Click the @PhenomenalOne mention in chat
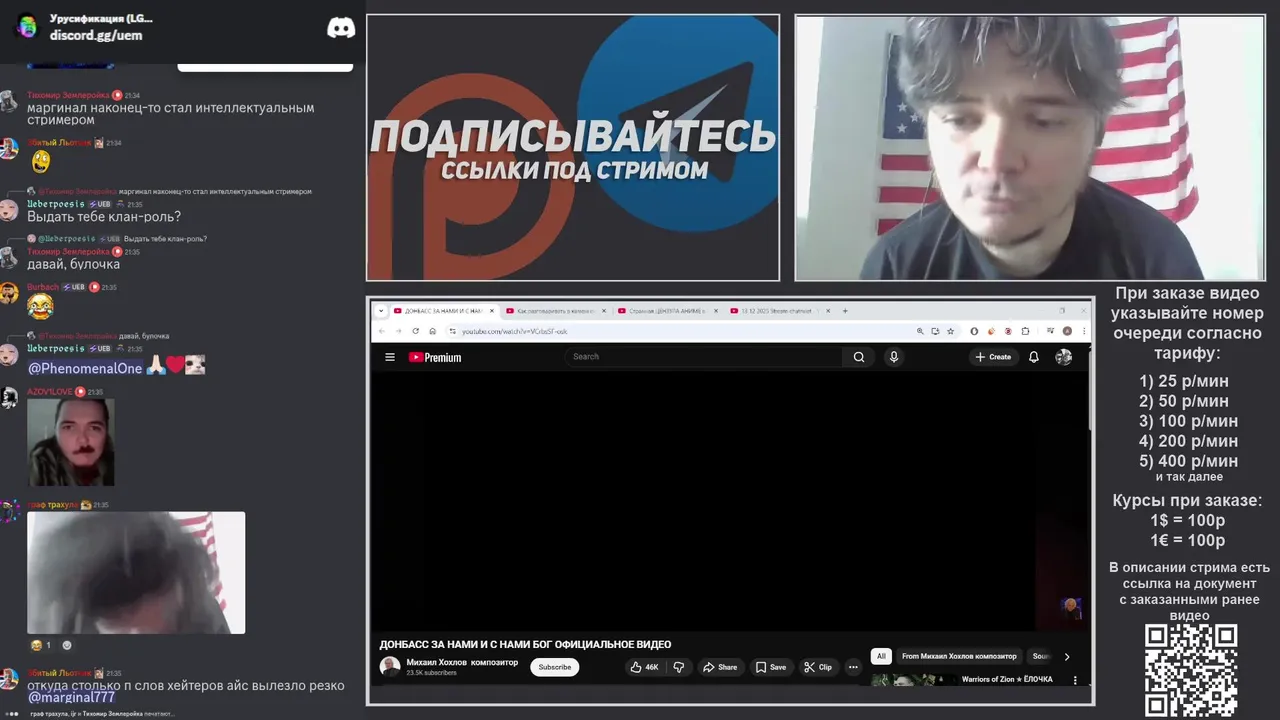The image size is (1280, 720). (85, 369)
